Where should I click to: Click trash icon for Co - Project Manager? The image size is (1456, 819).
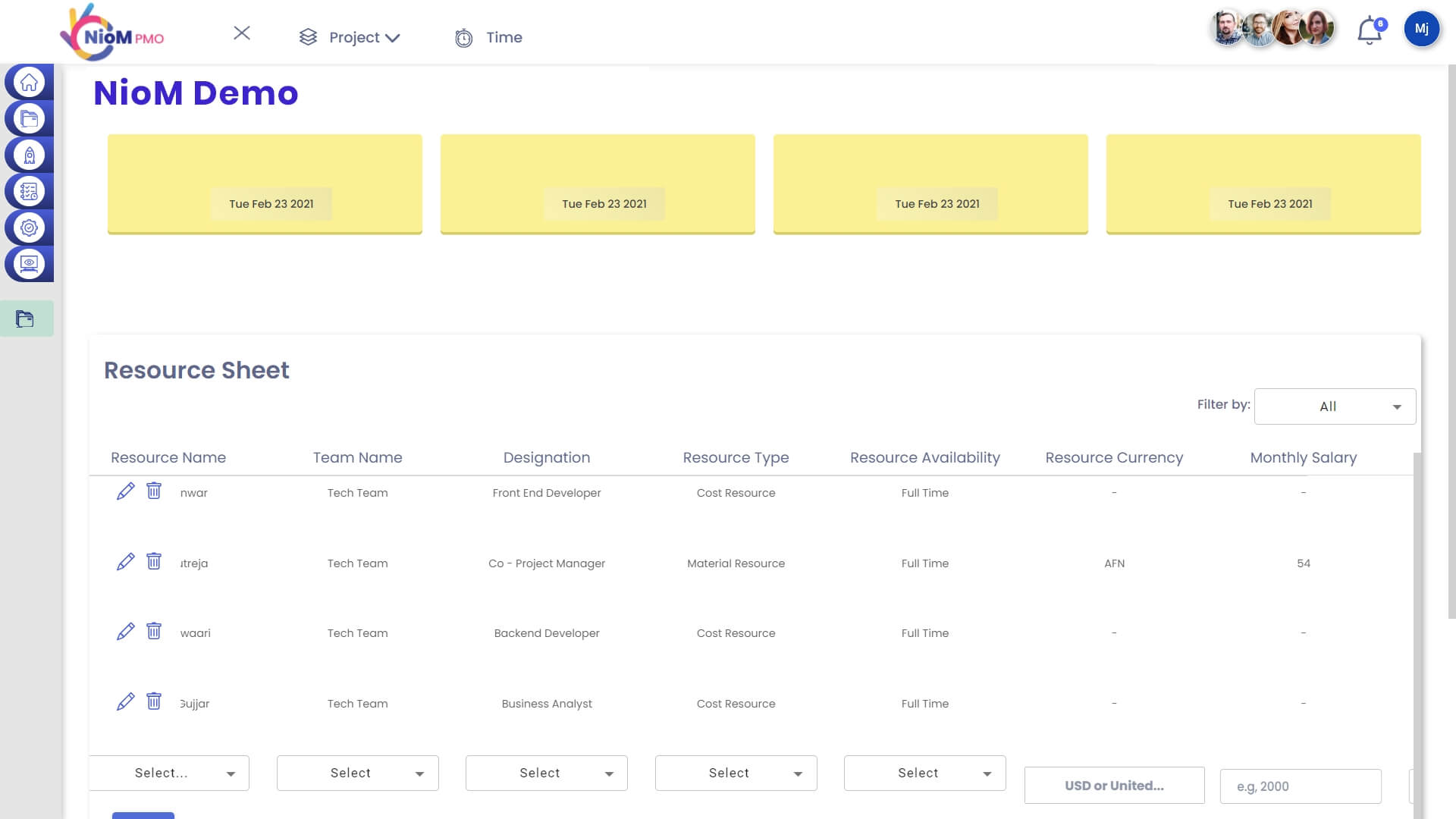click(154, 561)
